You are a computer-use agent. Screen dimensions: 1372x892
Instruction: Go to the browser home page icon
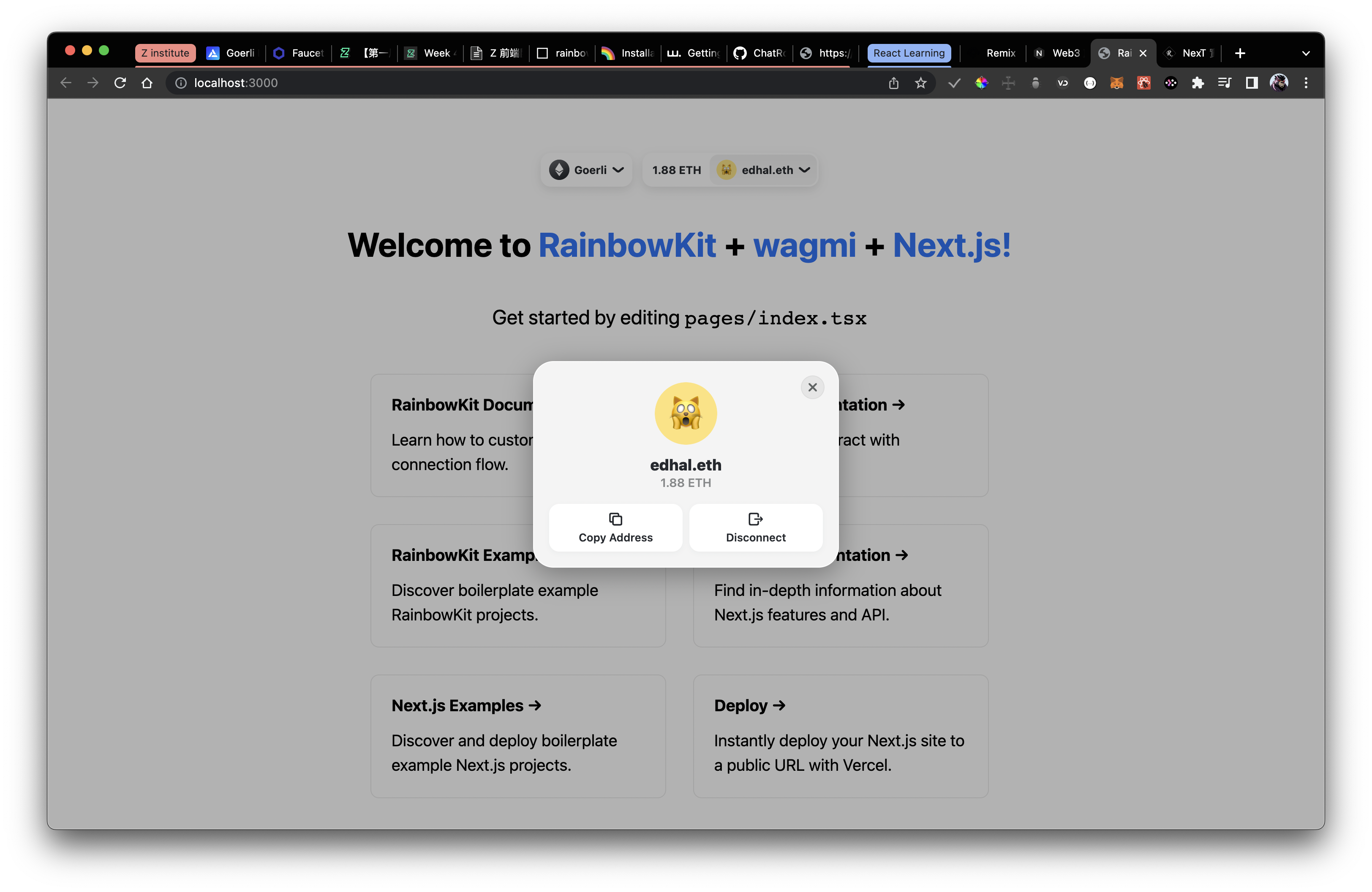[x=147, y=83]
